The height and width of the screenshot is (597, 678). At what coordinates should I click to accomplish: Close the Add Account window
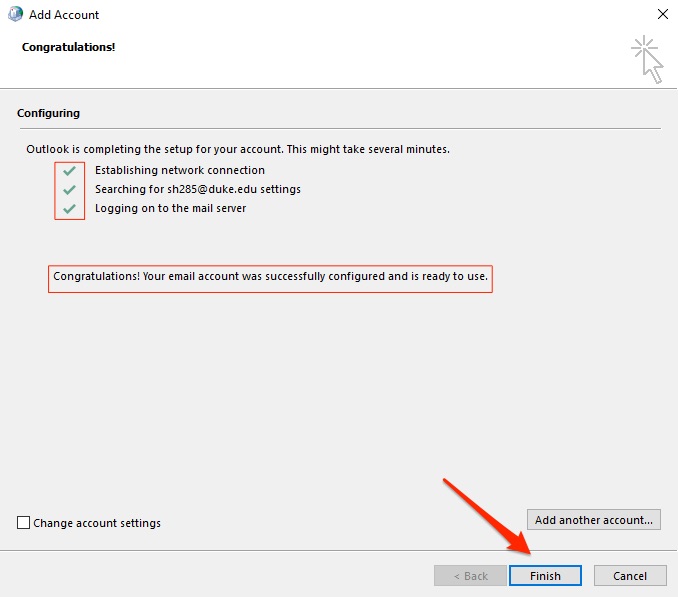point(662,14)
